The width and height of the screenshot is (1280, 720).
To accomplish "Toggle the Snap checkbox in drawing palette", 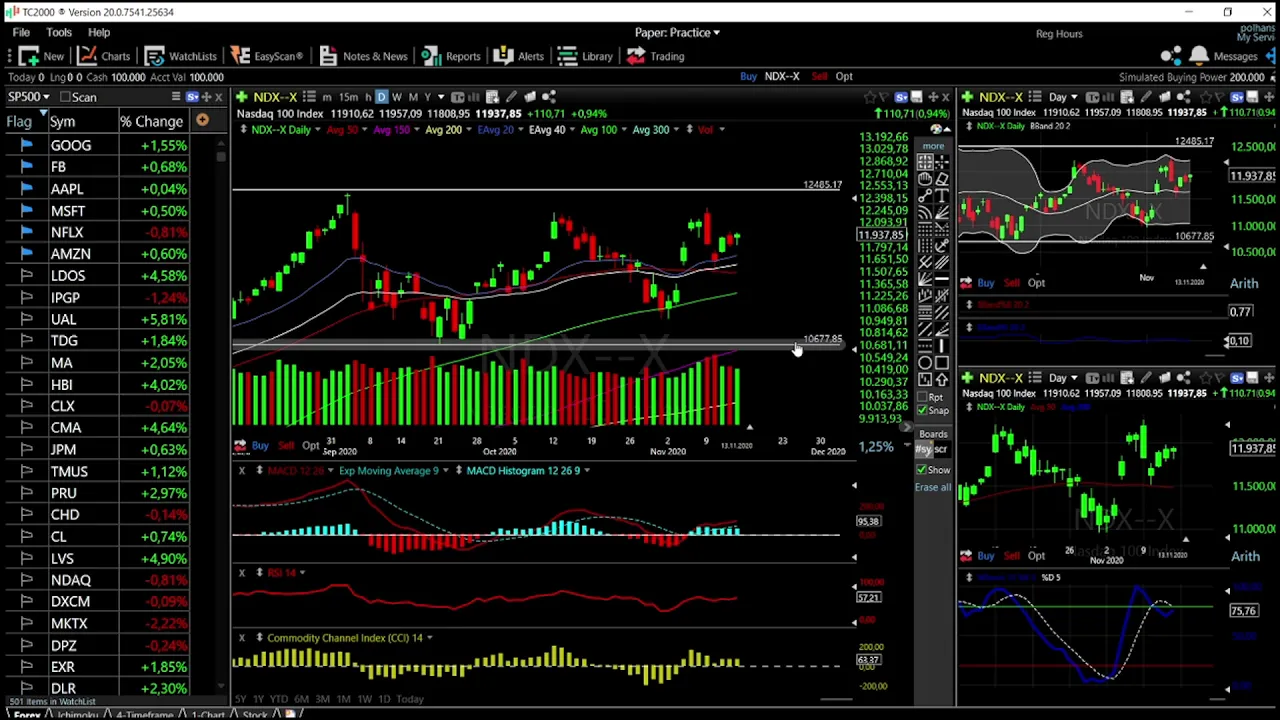I will (x=922, y=410).
